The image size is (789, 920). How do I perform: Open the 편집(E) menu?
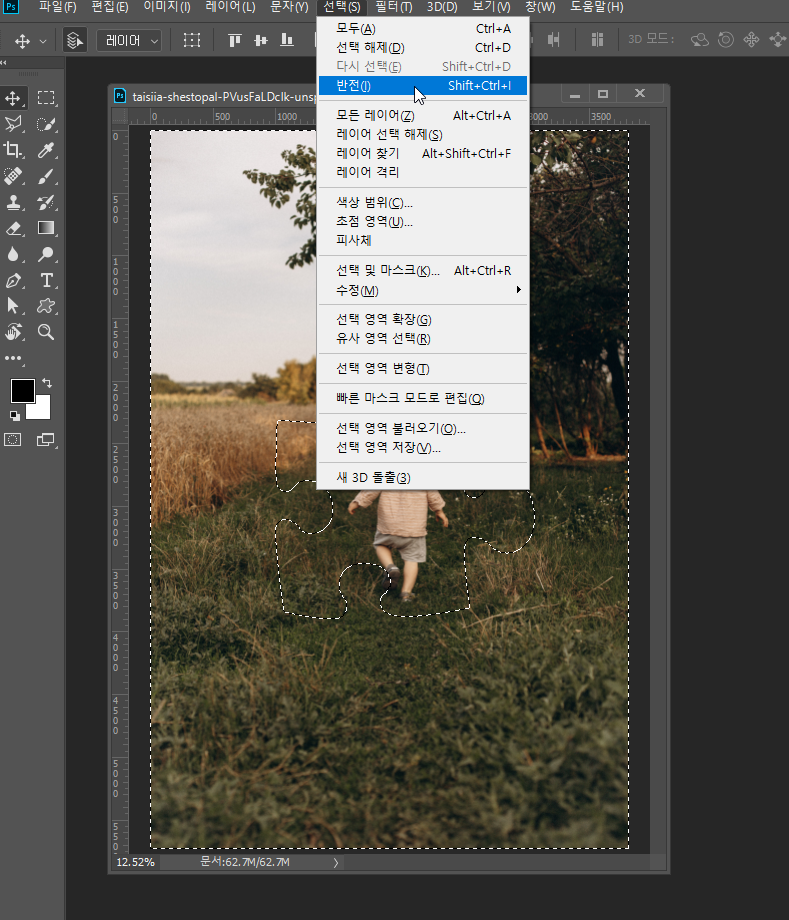(x=110, y=7)
